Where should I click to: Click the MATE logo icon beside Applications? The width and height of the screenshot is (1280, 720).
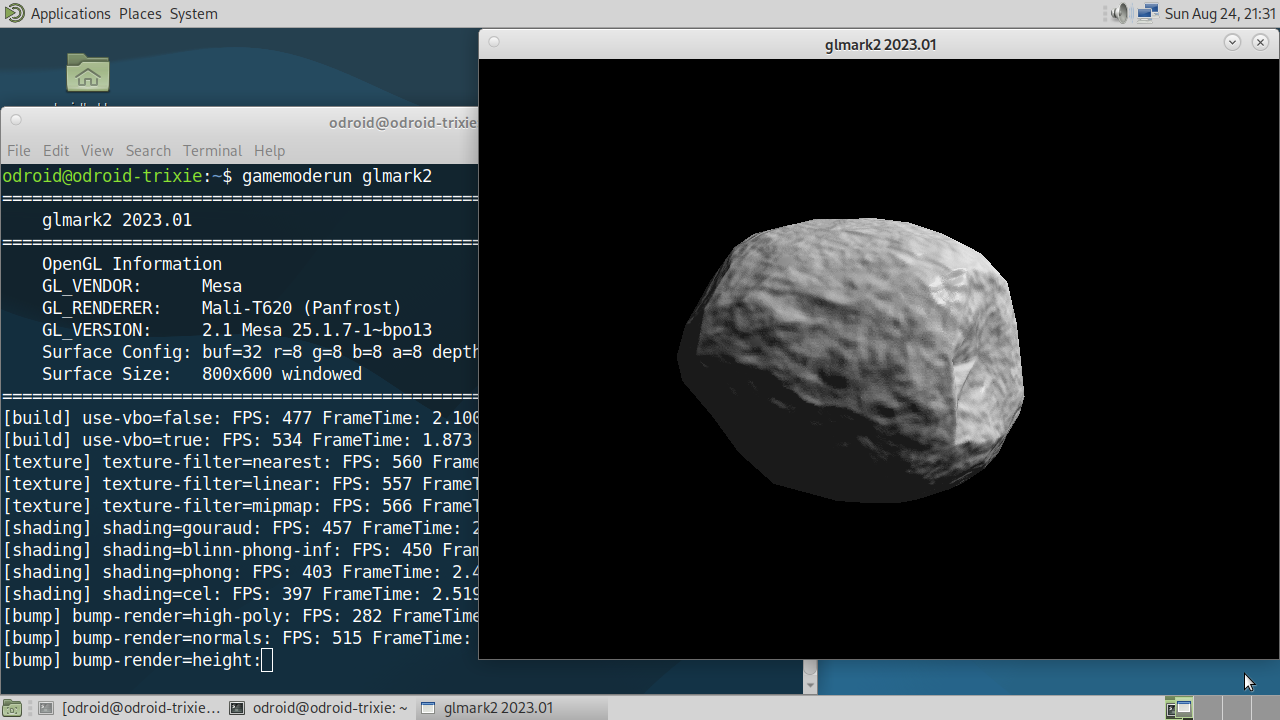[14, 14]
